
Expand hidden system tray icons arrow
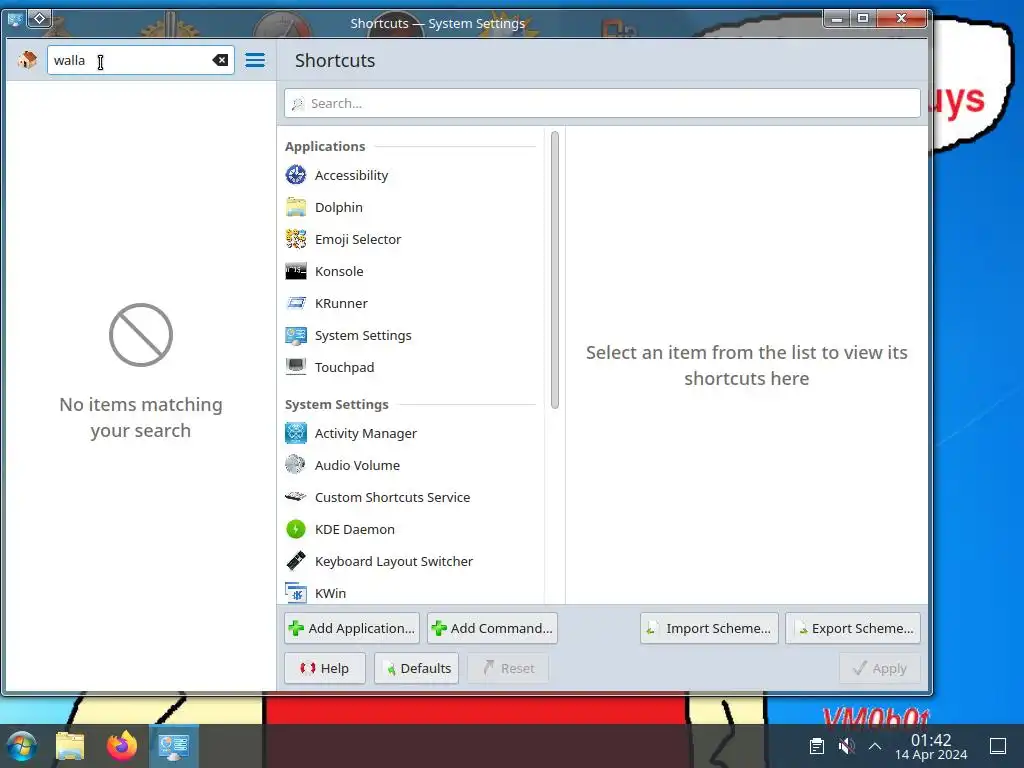875,746
